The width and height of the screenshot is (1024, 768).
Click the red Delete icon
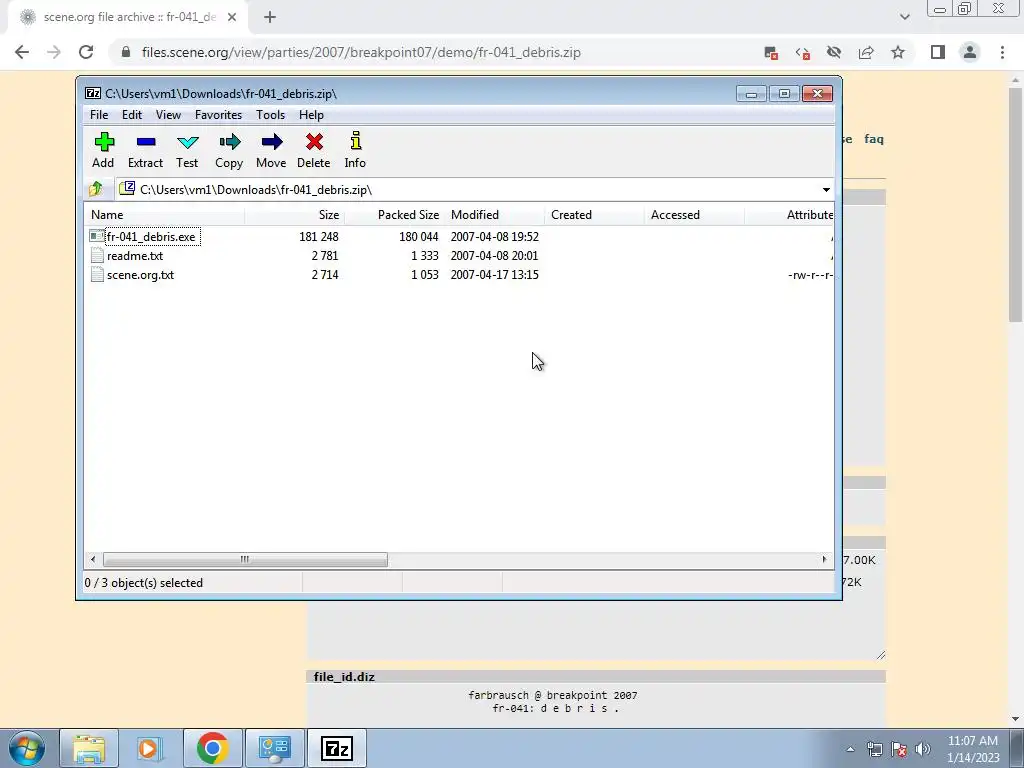coord(314,142)
